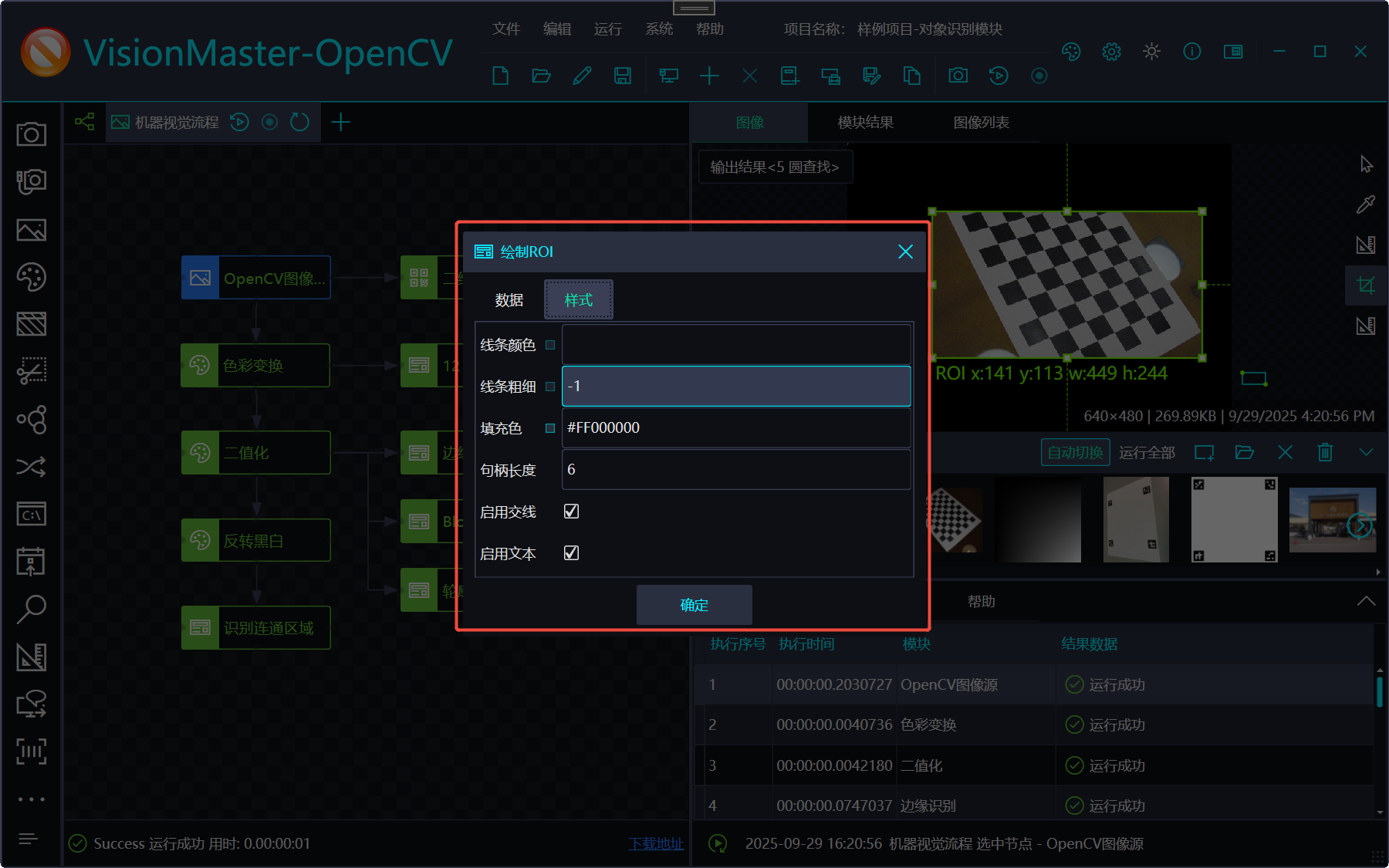Switch to the 数据 tab in dialog
This screenshot has height=868, width=1389.
tap(509, 300)
